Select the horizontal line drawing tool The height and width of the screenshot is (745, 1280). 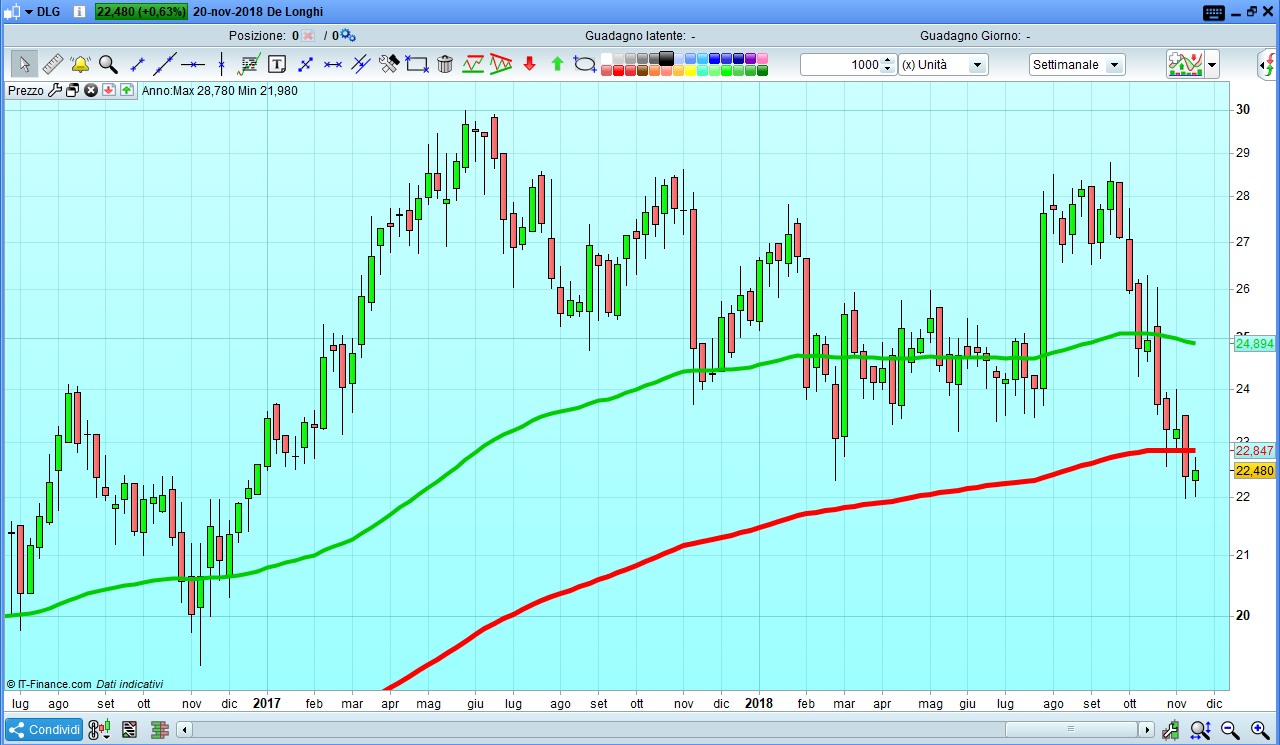(193, 65)
